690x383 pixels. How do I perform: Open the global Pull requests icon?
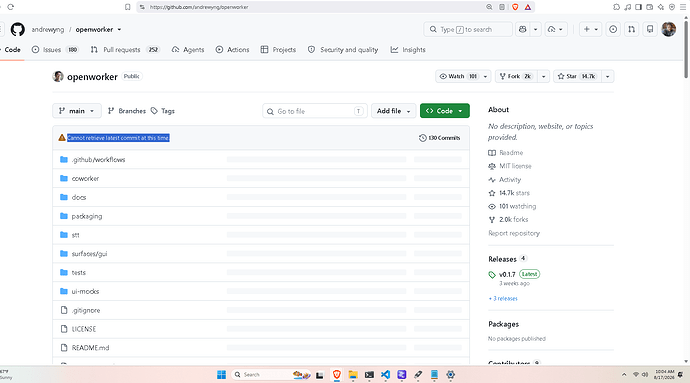[631, 29]
